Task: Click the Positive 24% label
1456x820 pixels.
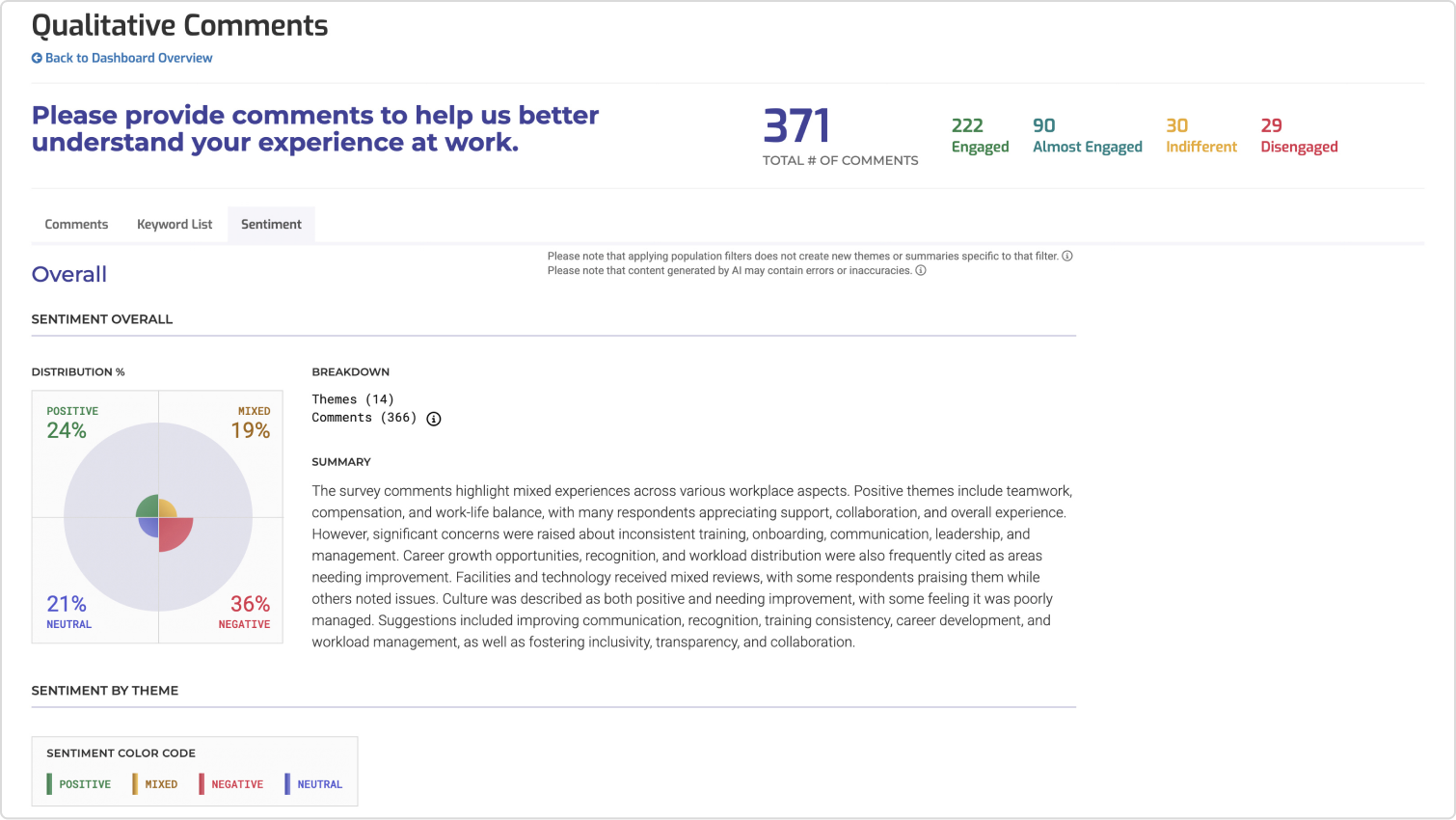Action: tap(72, 423)
